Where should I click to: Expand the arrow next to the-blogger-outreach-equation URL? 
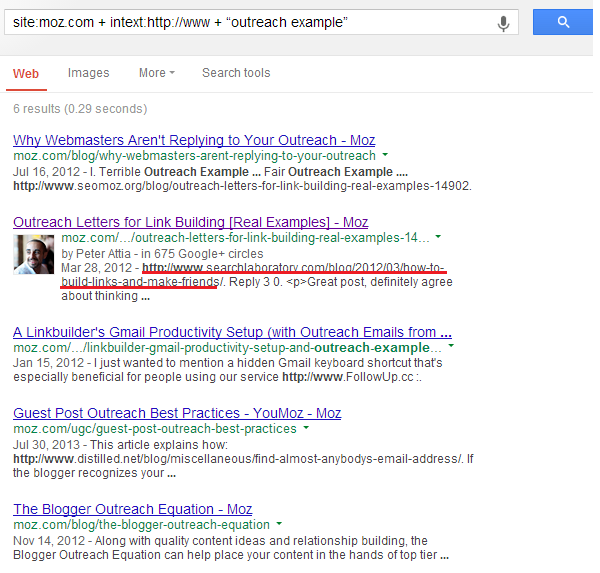(279, 523)
